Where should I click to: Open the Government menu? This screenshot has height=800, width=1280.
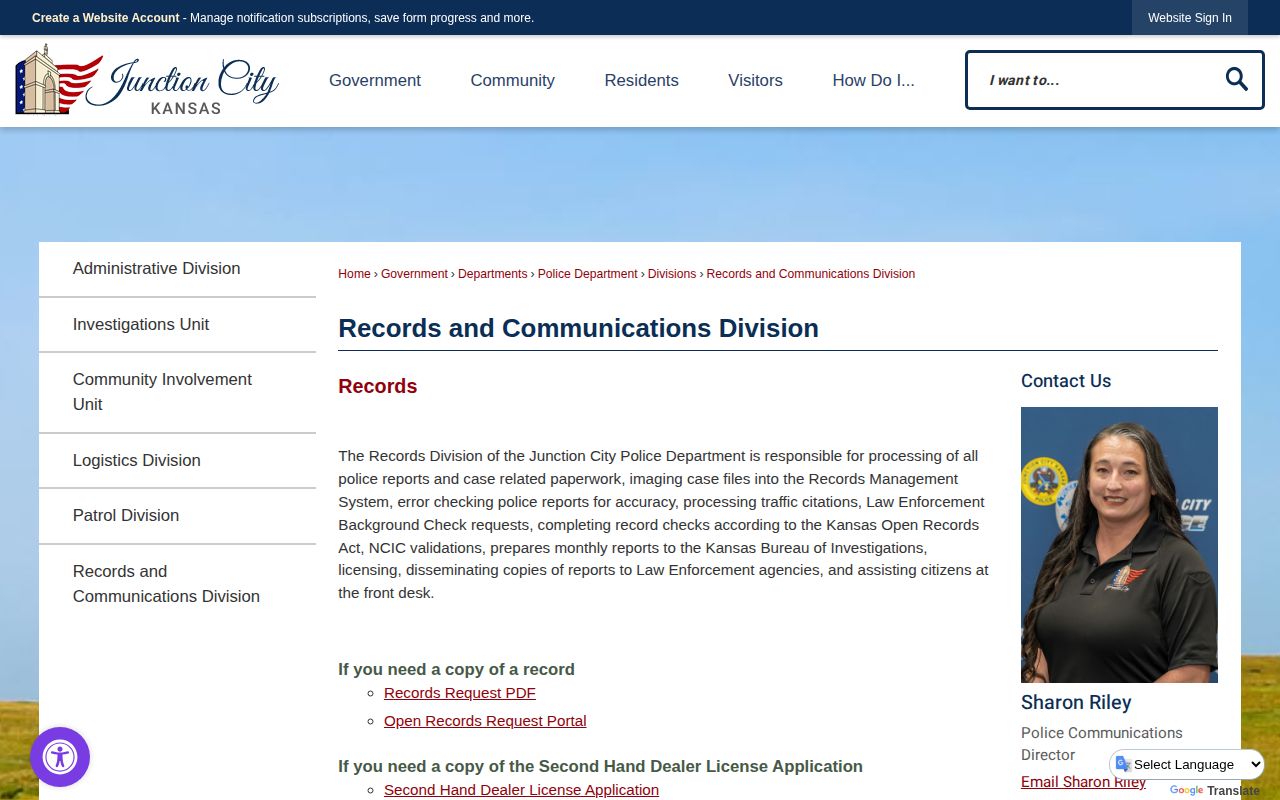pos(375,80)
